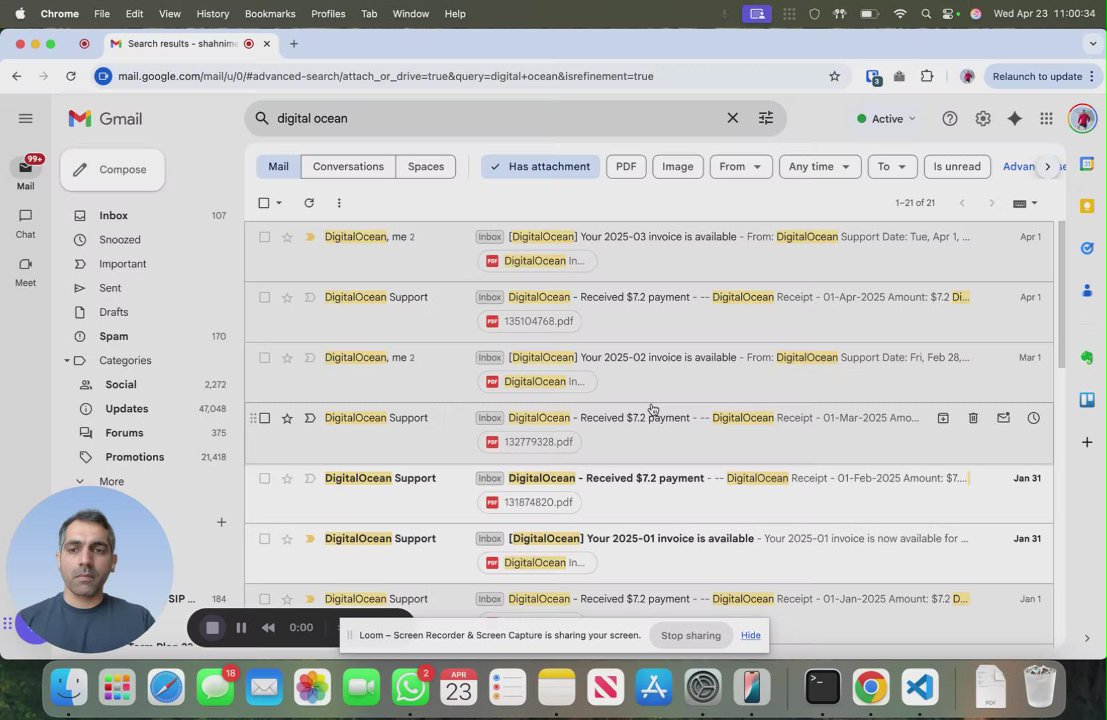Hide the Loom sharing notice
1107x720 pixels.
click(750, 635)
